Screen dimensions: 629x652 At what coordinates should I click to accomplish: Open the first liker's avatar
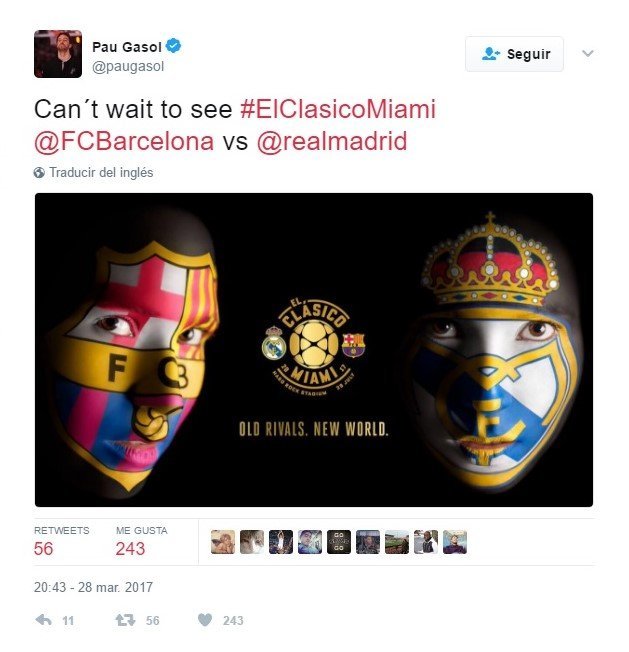point(223,542)
